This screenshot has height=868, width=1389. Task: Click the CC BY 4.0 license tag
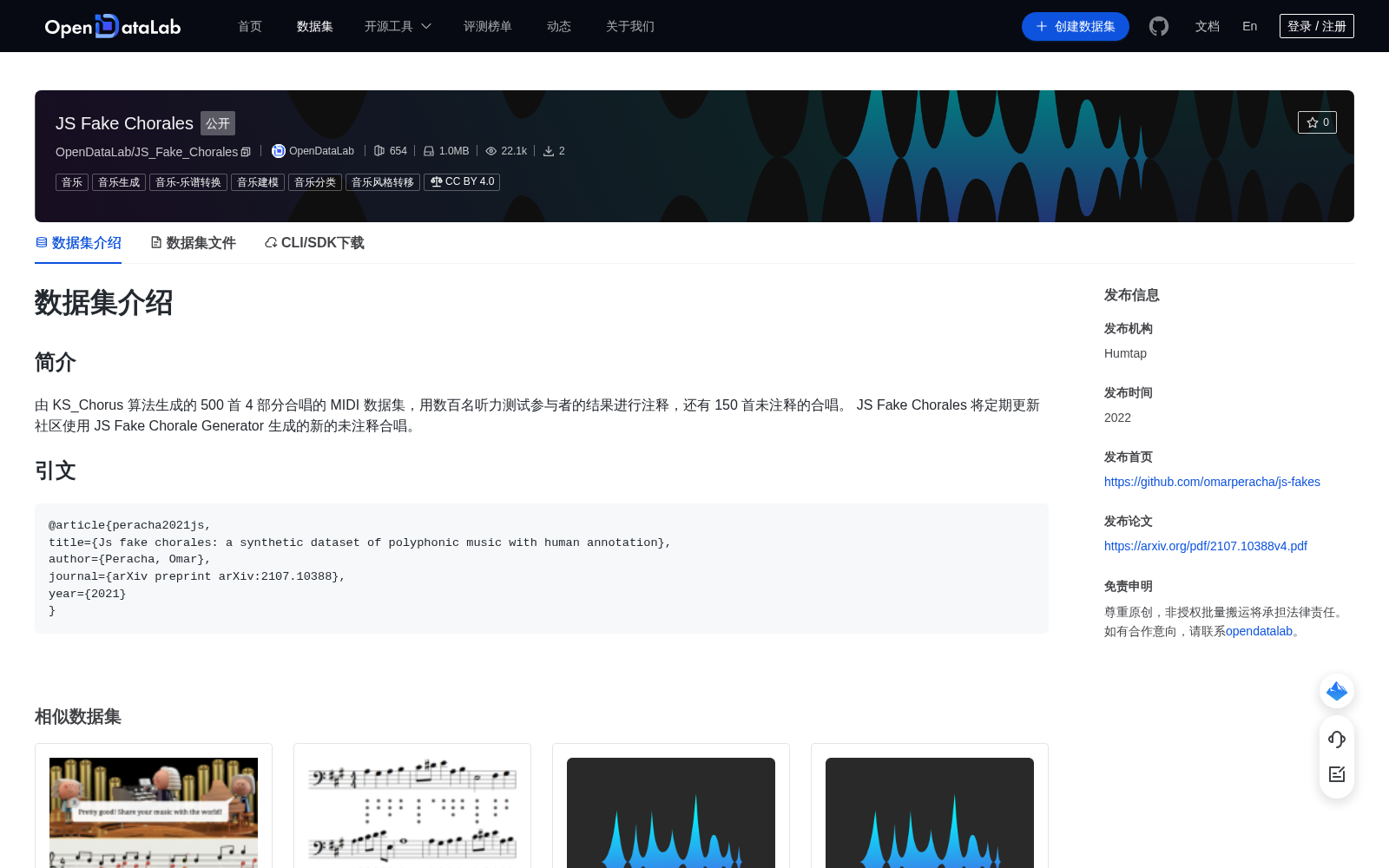tap(462, 182)
